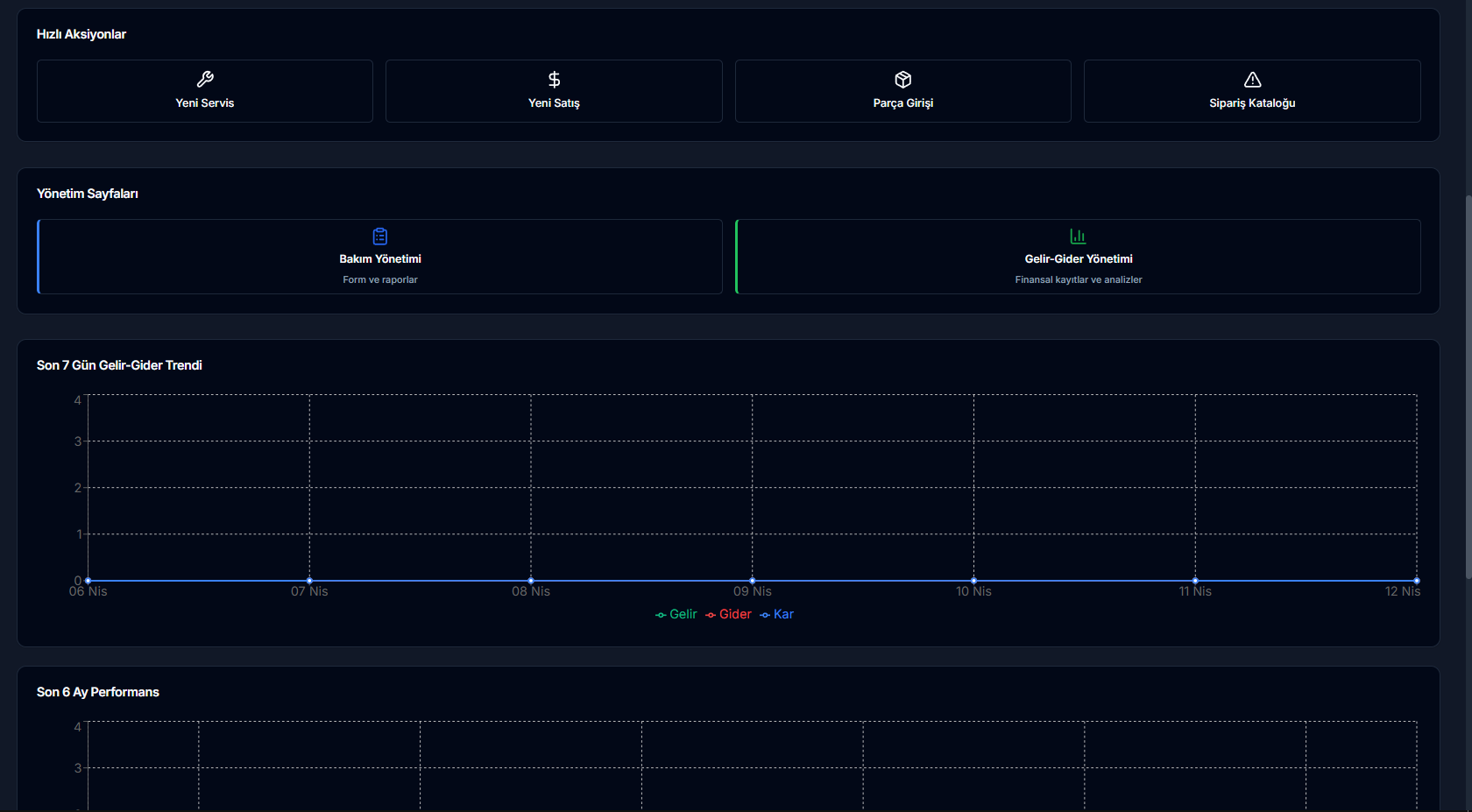Click the 09 Nis axis label
Viewport: 1472px width, 812px height.
coord(753,591)
